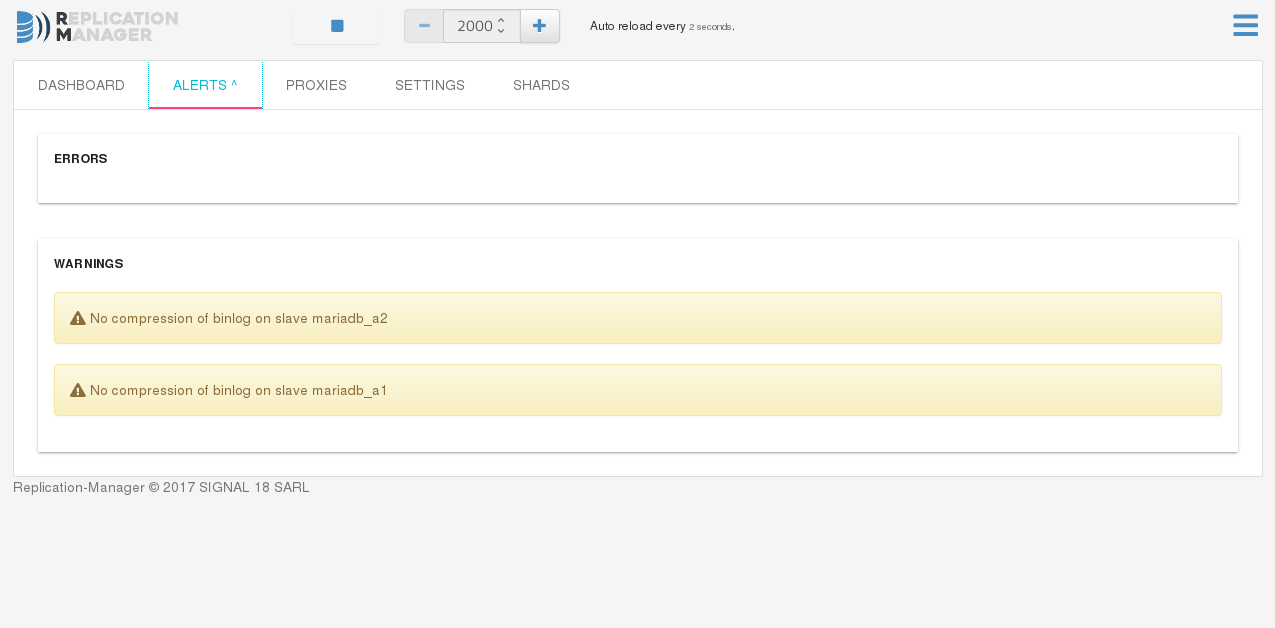Open the Shards tab
The image size is (1275, 628).
tap(541, 85)
